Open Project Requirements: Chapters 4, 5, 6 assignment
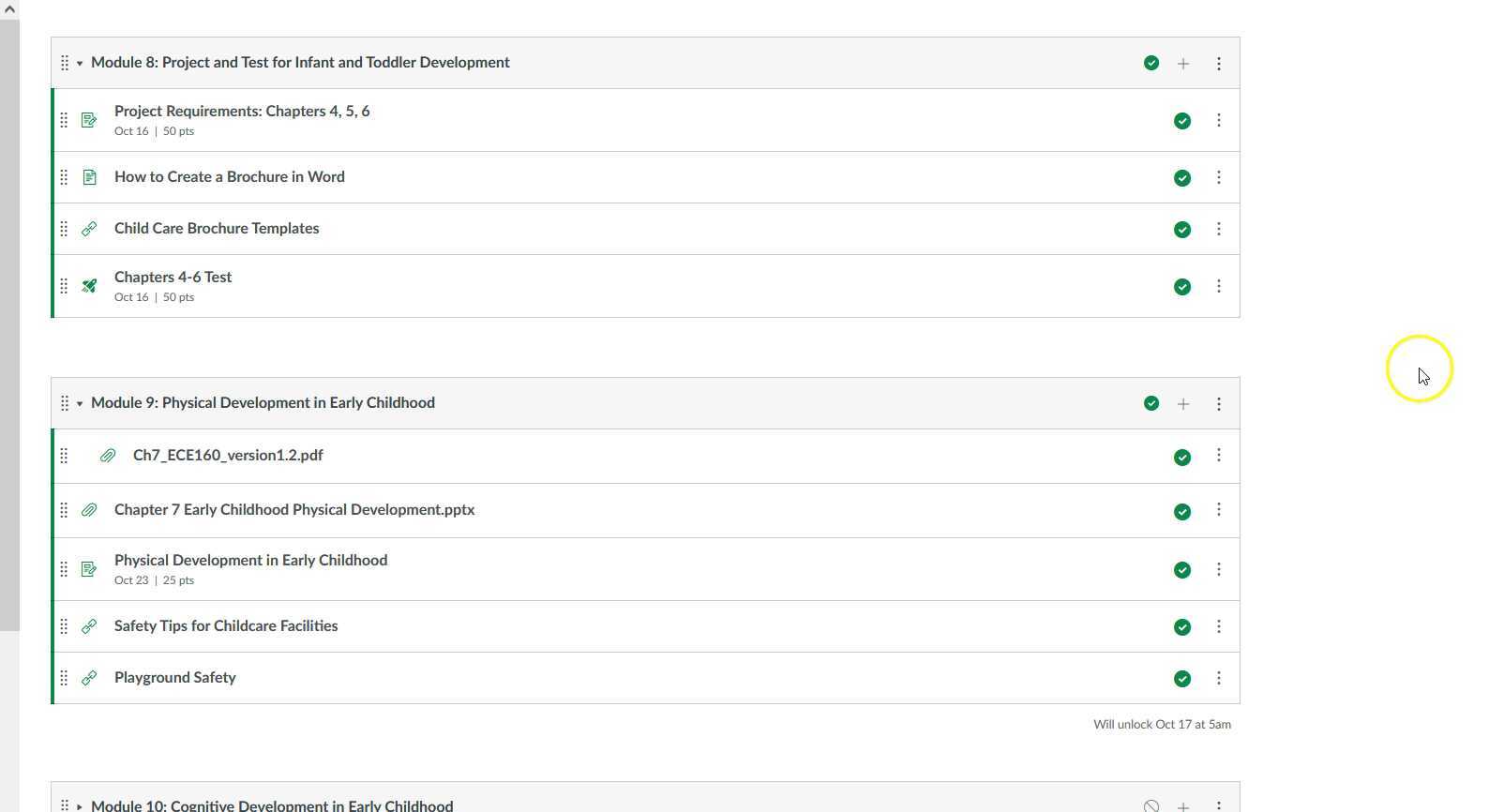Screen dimensions: 1489x812 [242, 112]
